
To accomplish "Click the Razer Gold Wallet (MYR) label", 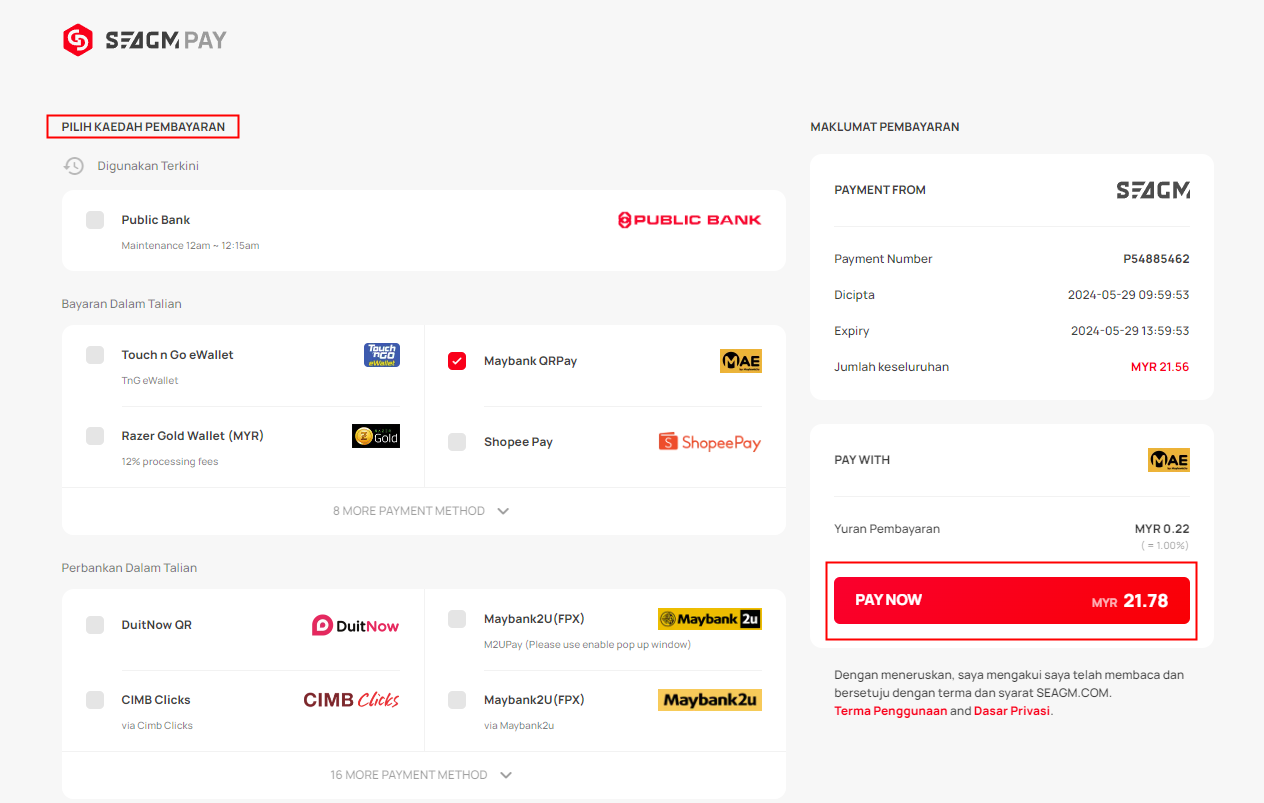I will coord(193,436).
